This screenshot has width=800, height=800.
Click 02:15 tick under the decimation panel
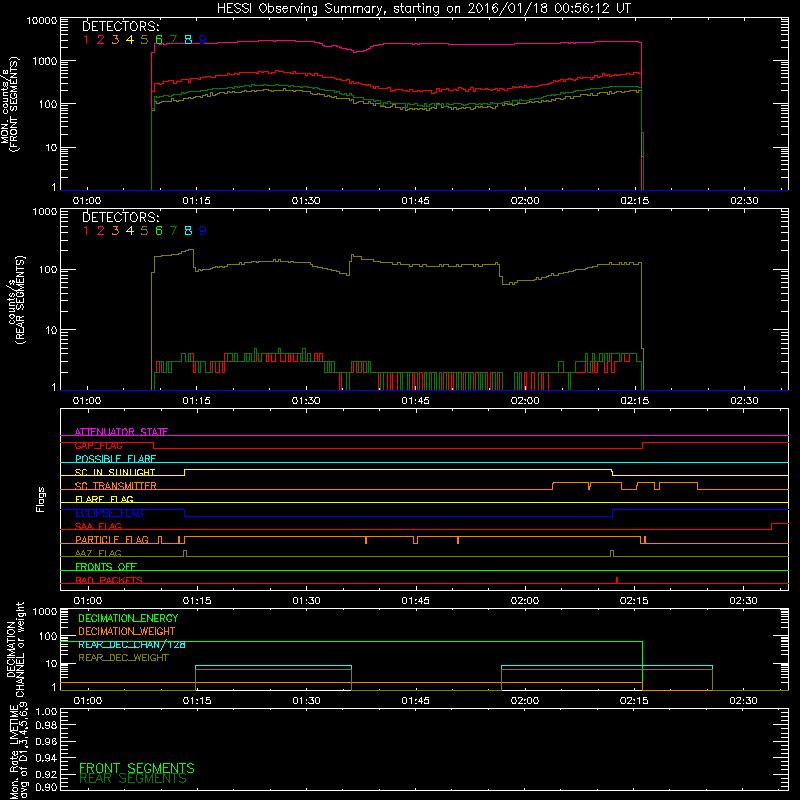(634, 701)
